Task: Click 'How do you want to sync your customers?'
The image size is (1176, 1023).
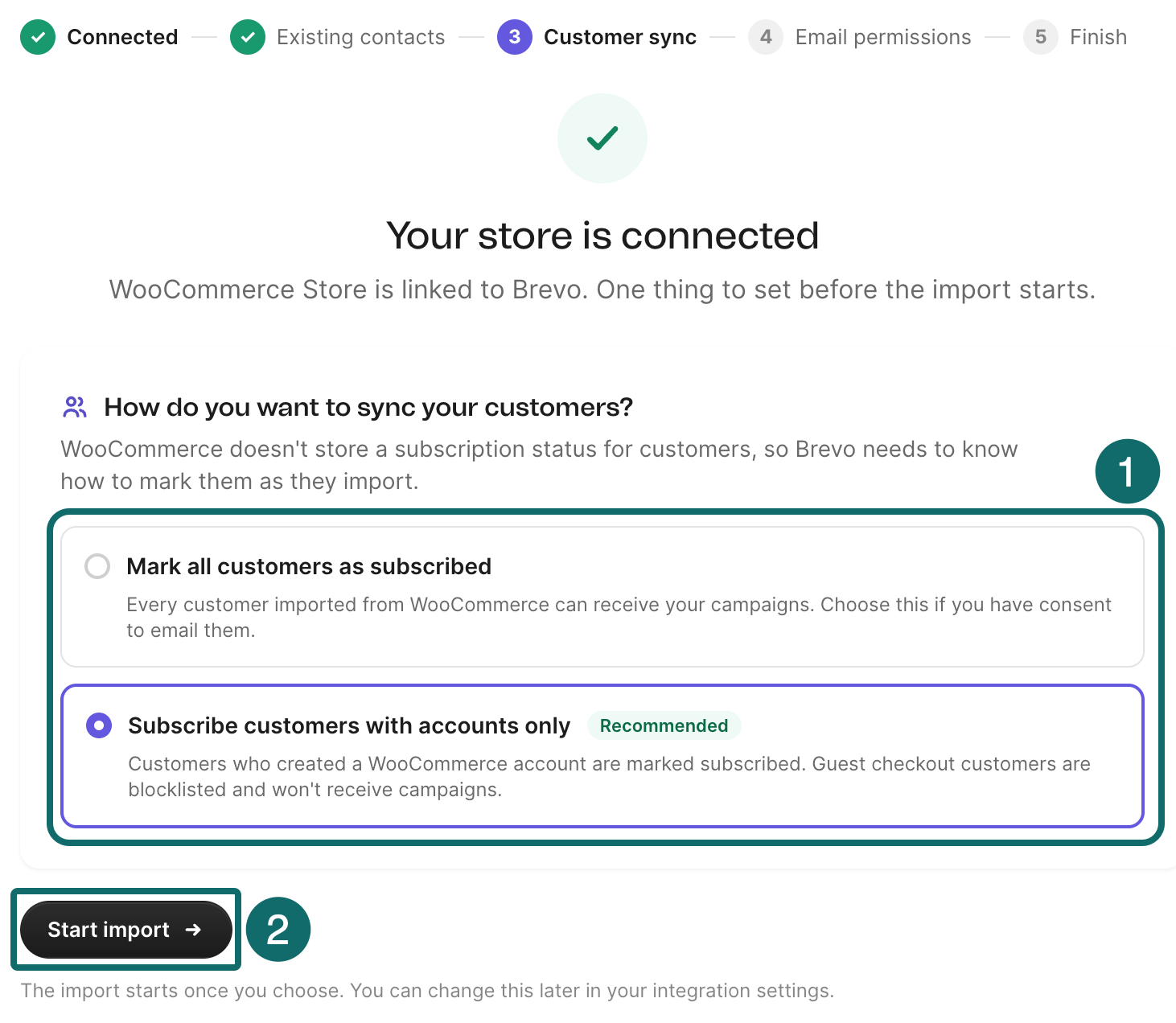Action: 368,408
